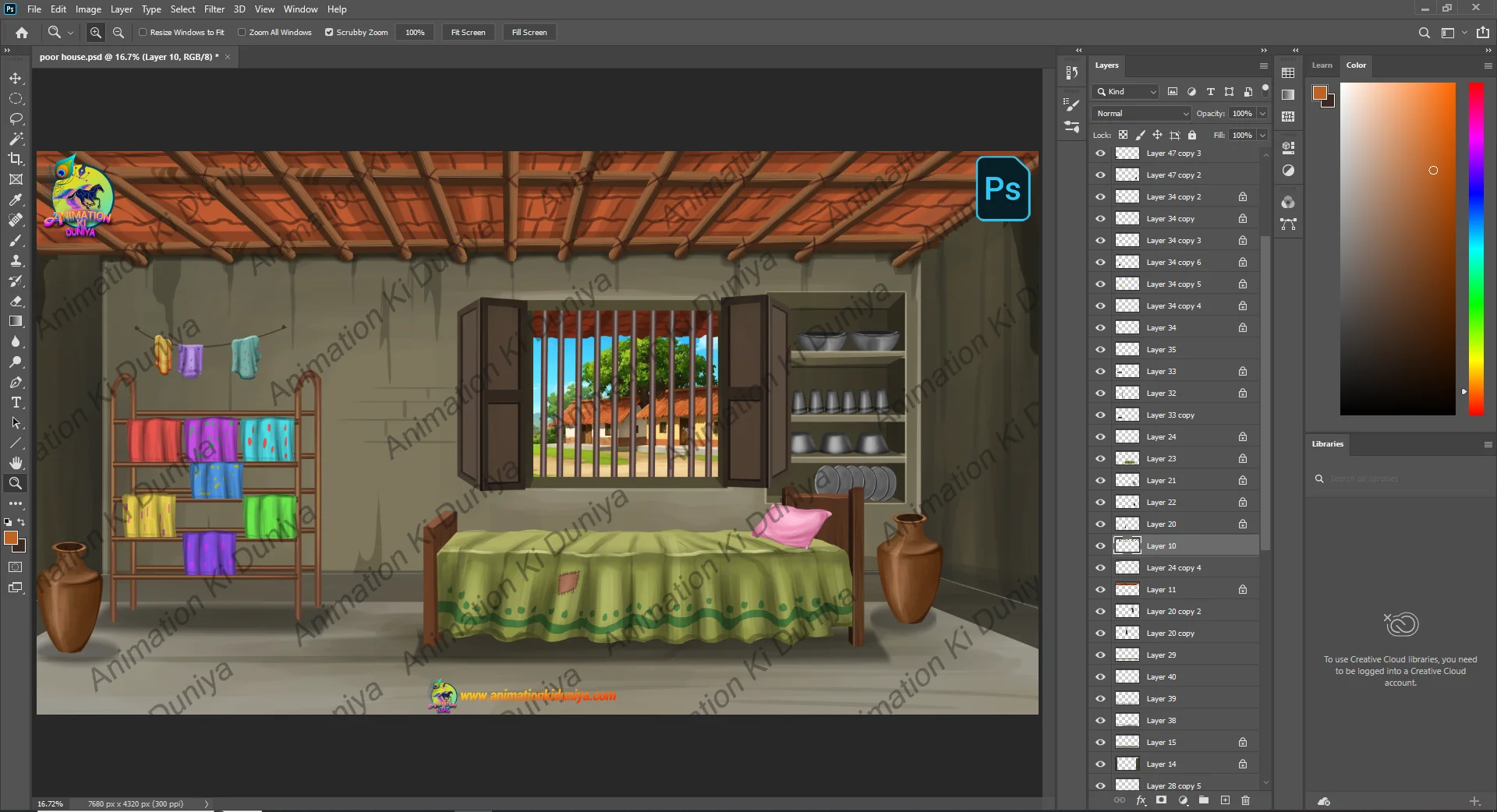Screen dimensions: 1497x812
Task: Select the Lasso tool
Action: coord(16,119)
